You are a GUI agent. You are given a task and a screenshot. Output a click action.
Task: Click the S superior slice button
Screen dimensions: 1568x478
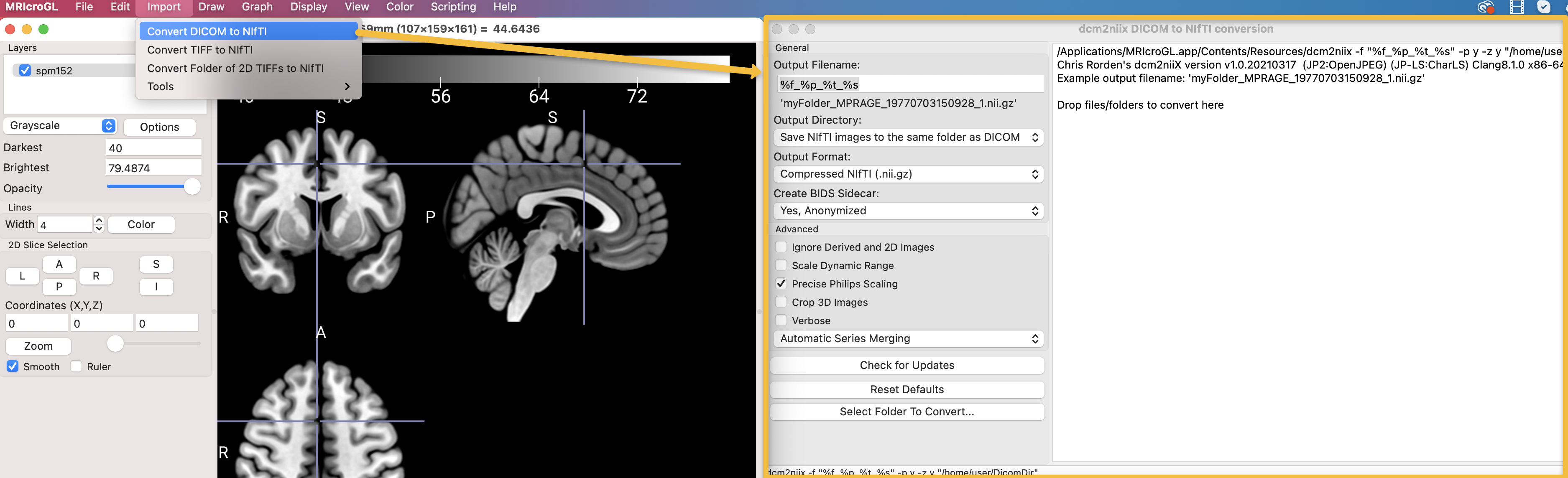156,264
